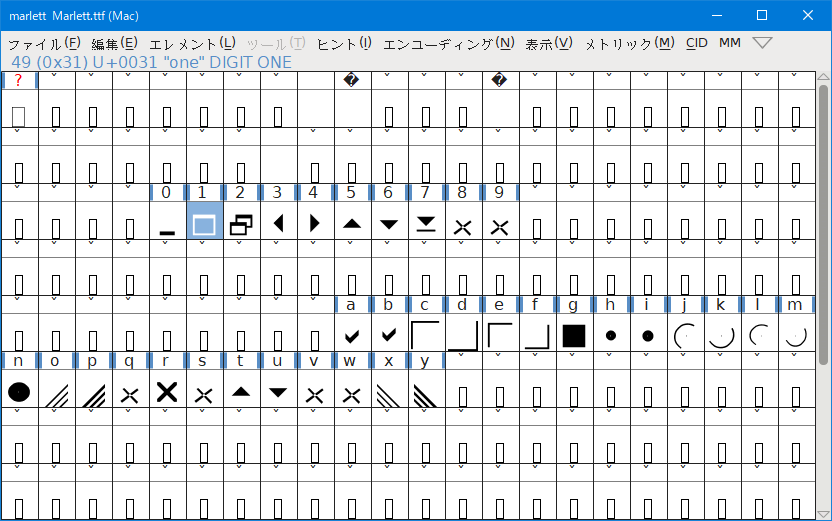Viewport: 832px width, 521px height.
Task: Select the left arrow glyph under label 3
Action: click(279, 221)
